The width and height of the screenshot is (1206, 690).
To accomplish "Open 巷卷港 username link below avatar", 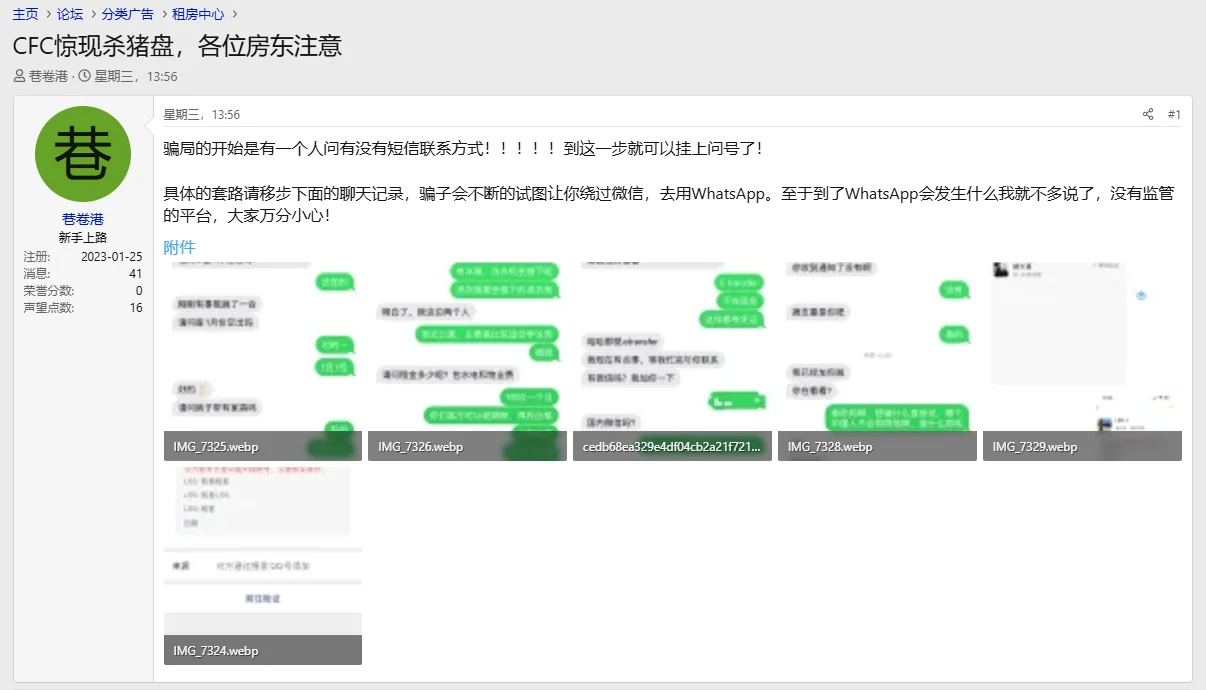I will tap(83, 219).
